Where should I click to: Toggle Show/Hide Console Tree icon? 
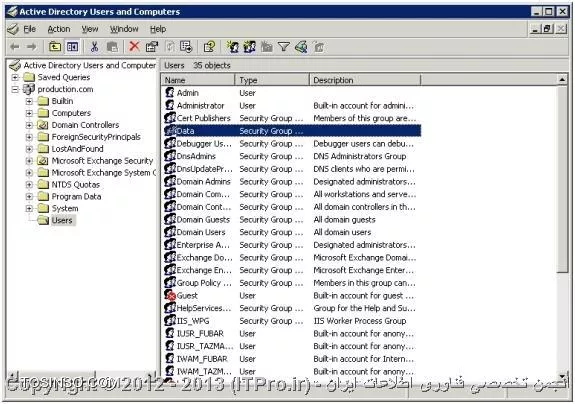[x=72, y=47]
